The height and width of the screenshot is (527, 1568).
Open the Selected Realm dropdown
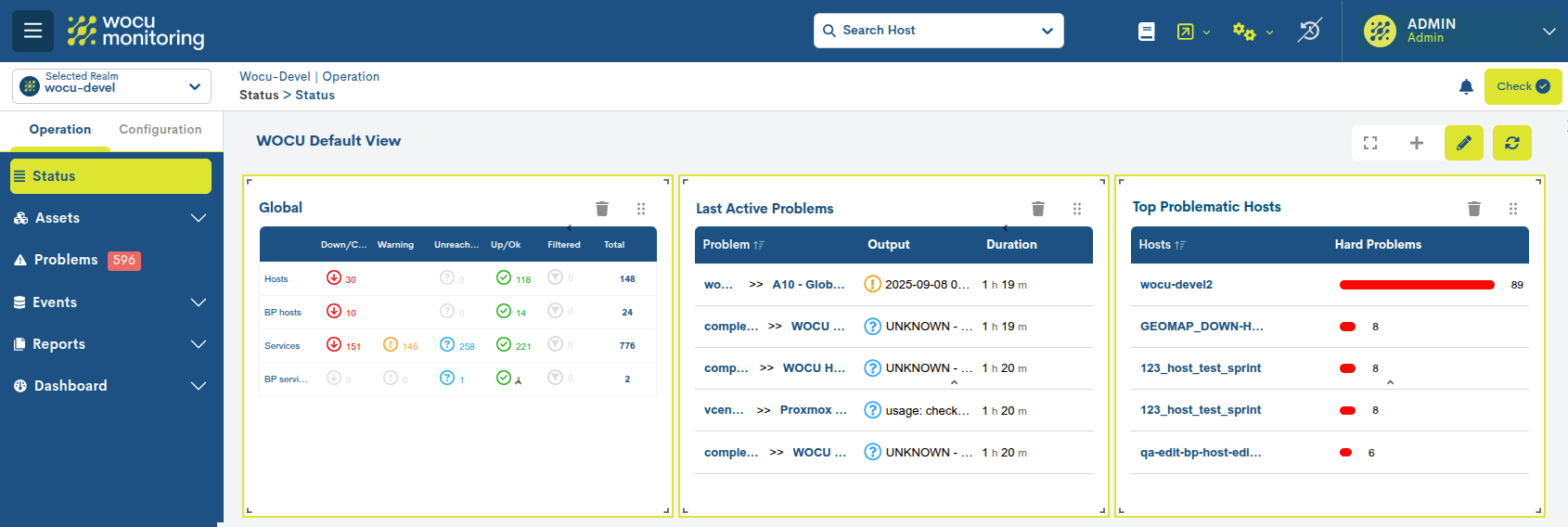tap(111, 86)
